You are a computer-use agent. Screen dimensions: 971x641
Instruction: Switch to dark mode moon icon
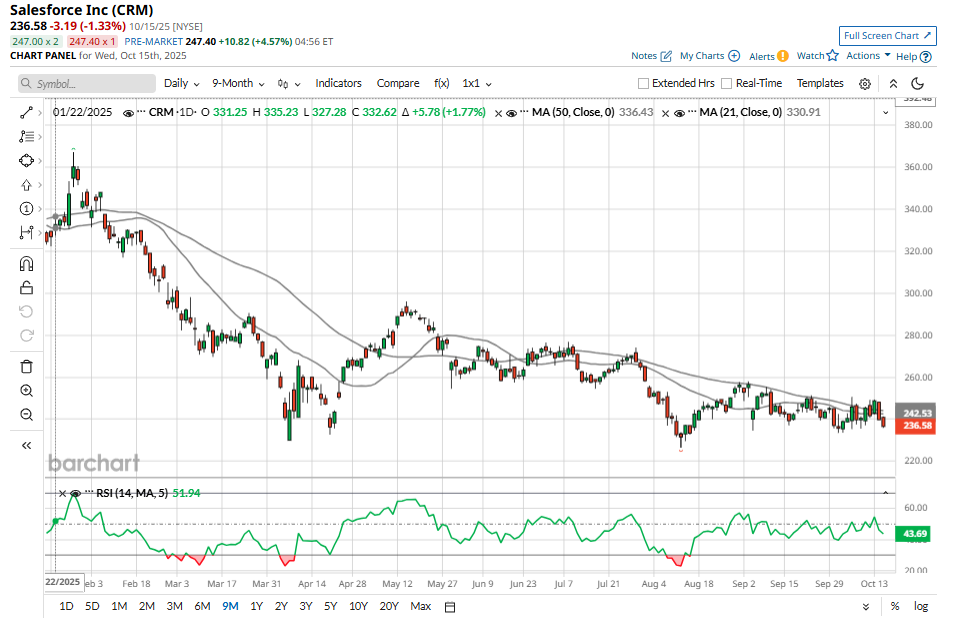(917, 84)
